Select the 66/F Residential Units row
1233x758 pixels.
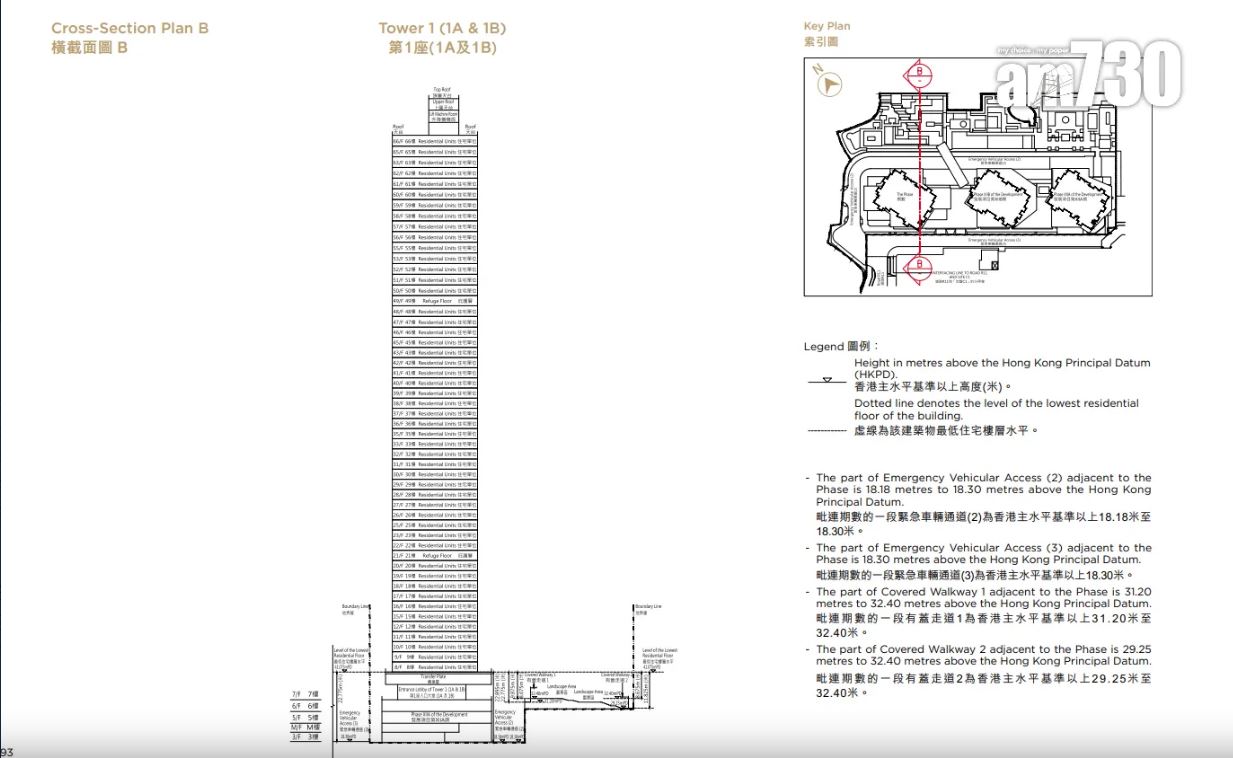tap(434, 142)
